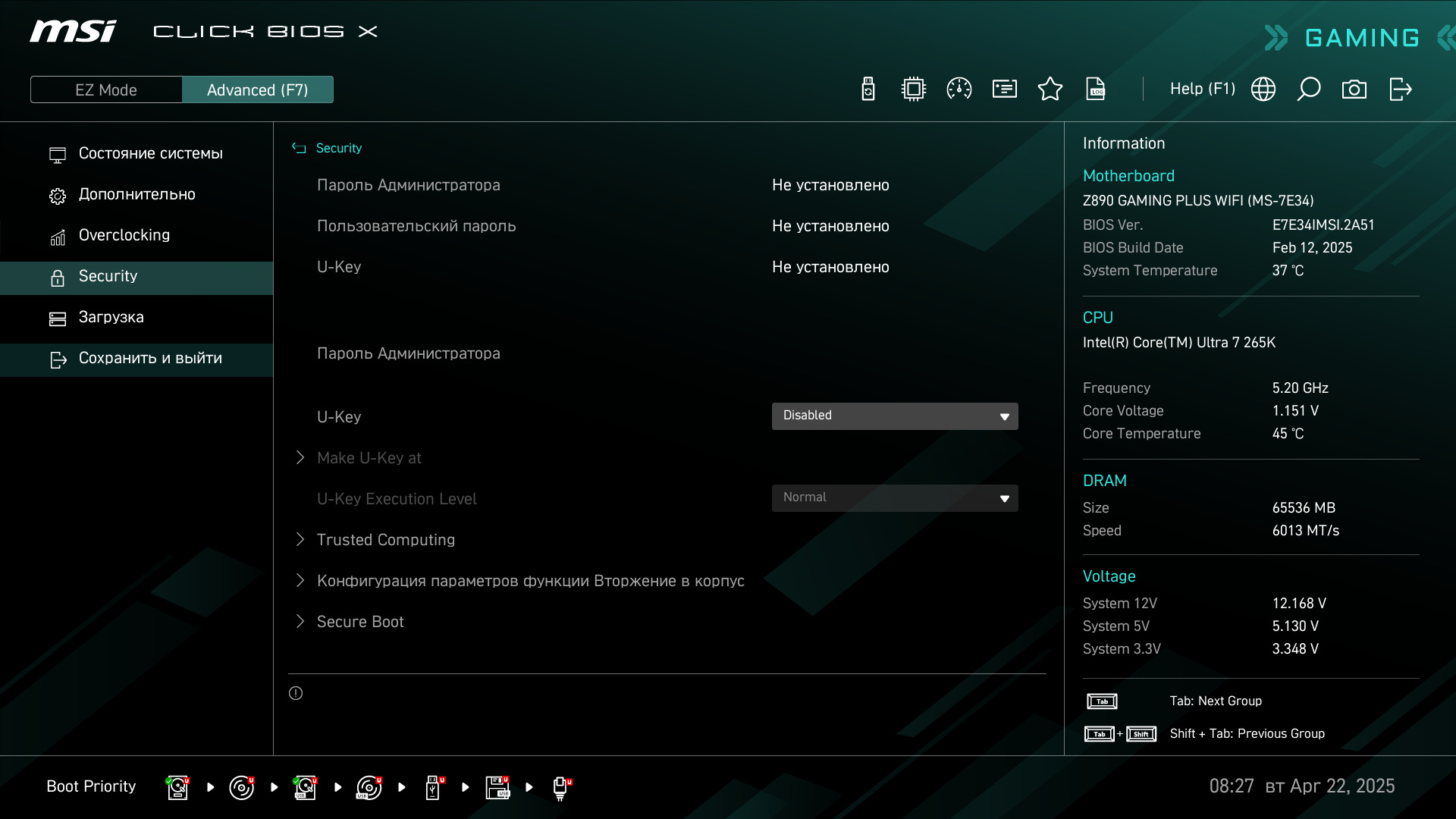Image resolution: width=1456 pixels, height=819 pixels.
Task: Switch to EZ Mode
Action: [106, 89]
